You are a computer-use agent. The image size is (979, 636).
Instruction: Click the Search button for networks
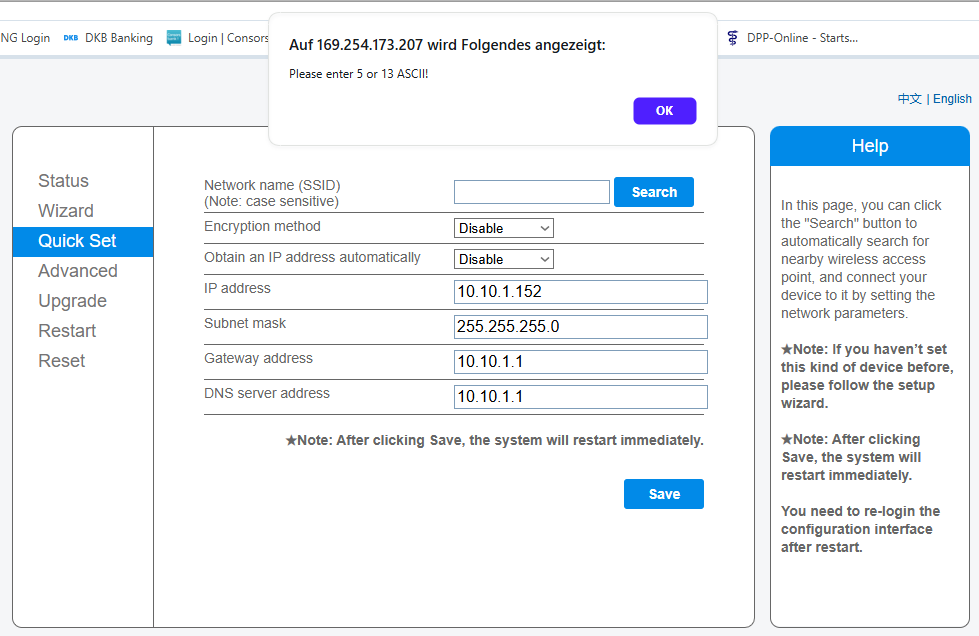pos(654,192)
